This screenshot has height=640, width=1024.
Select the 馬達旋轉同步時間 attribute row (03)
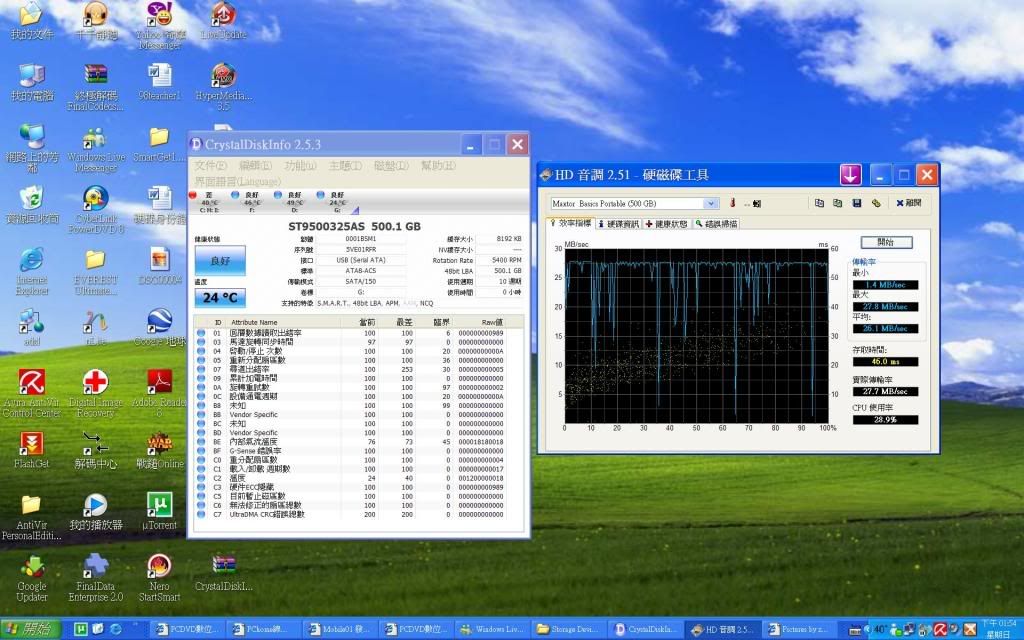358,342
